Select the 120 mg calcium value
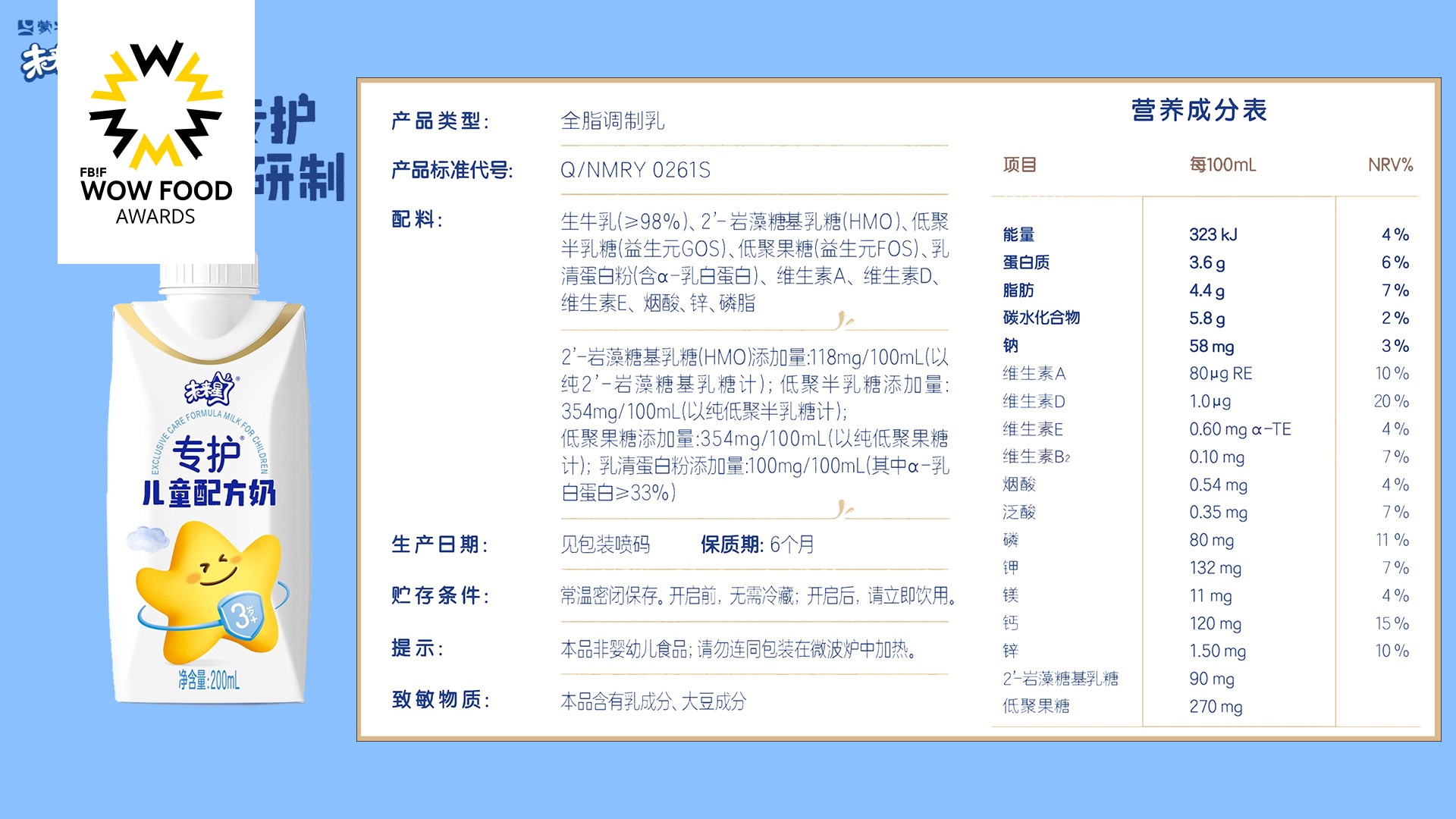The width and height of the screenshot is (1456, 819). point(1216,623)
